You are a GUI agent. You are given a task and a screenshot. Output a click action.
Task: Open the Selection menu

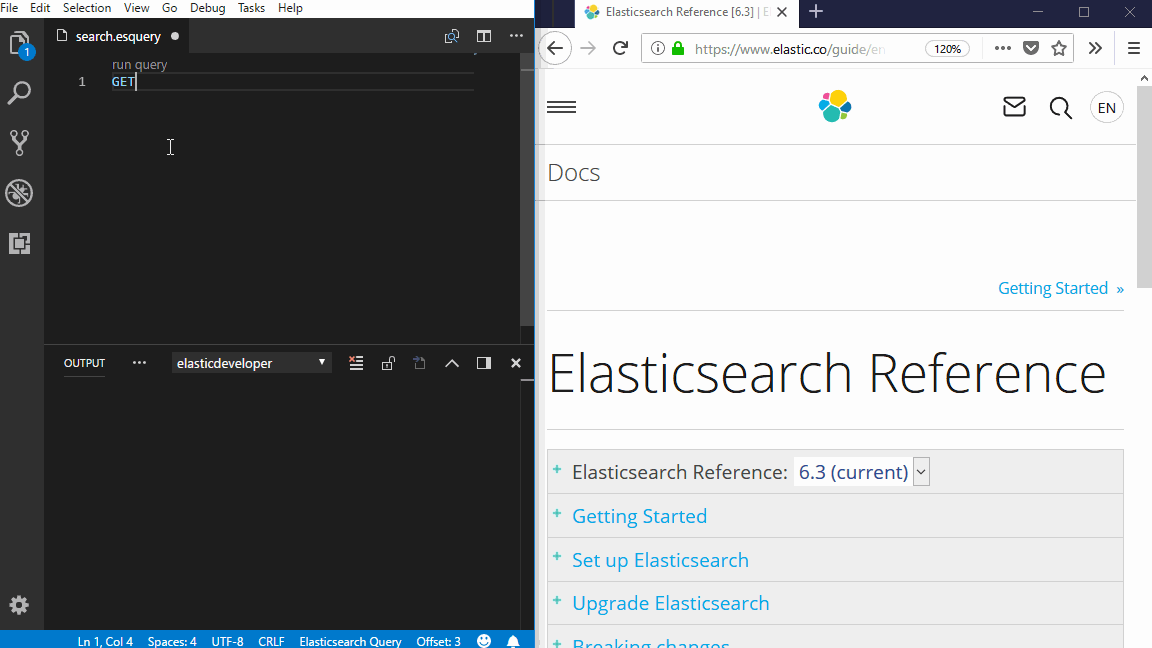(87, 8)
